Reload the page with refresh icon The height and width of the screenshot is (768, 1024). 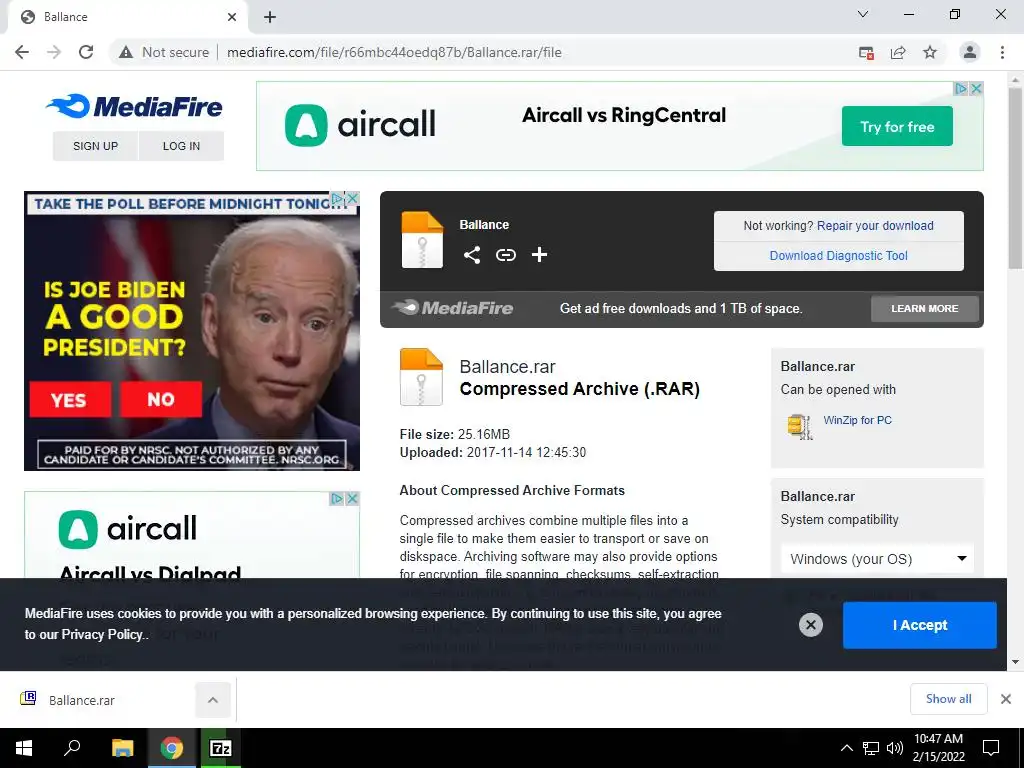tap(86, 52)
